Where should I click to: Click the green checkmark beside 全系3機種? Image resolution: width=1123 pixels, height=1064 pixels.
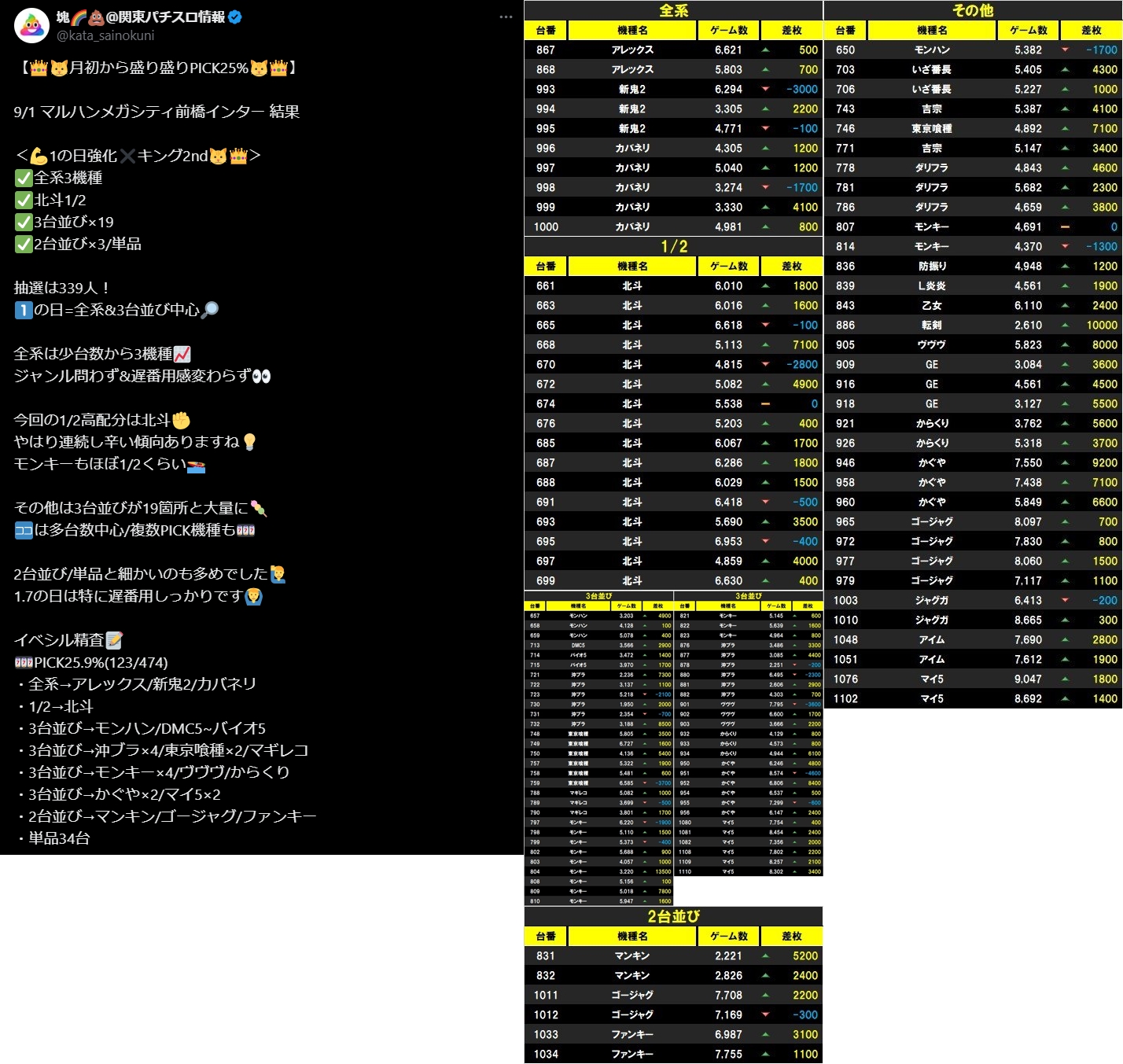[24, 178]
